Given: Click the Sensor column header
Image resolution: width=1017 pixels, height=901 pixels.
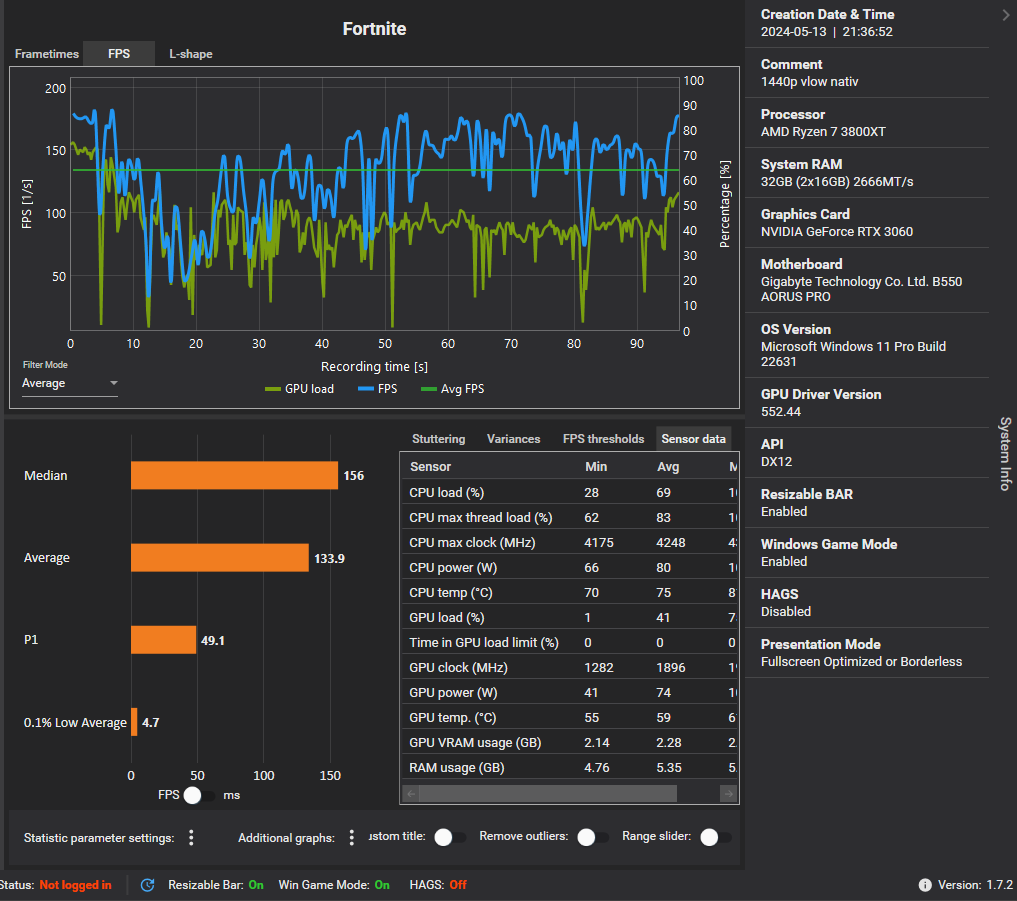Looking at the screenshot, I should (x=430, y=466).
